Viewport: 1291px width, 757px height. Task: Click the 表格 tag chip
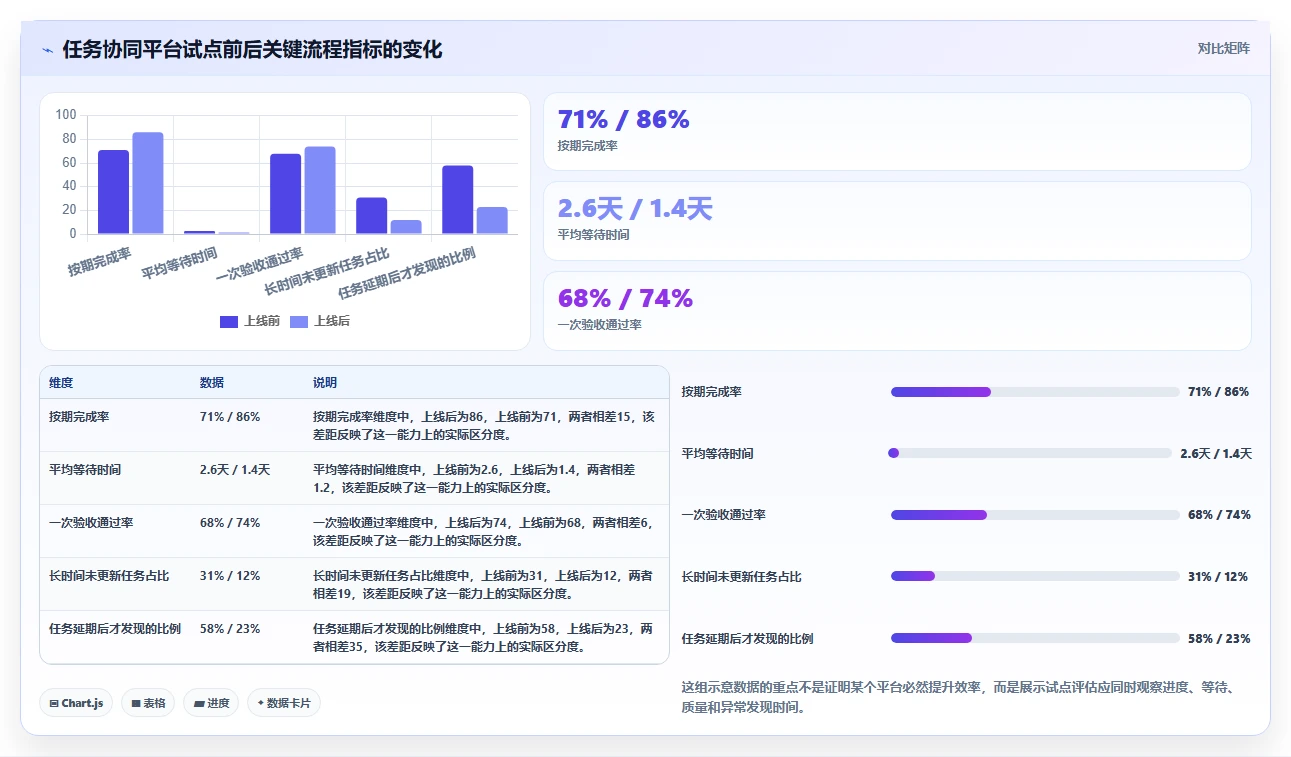click(148, 703)
